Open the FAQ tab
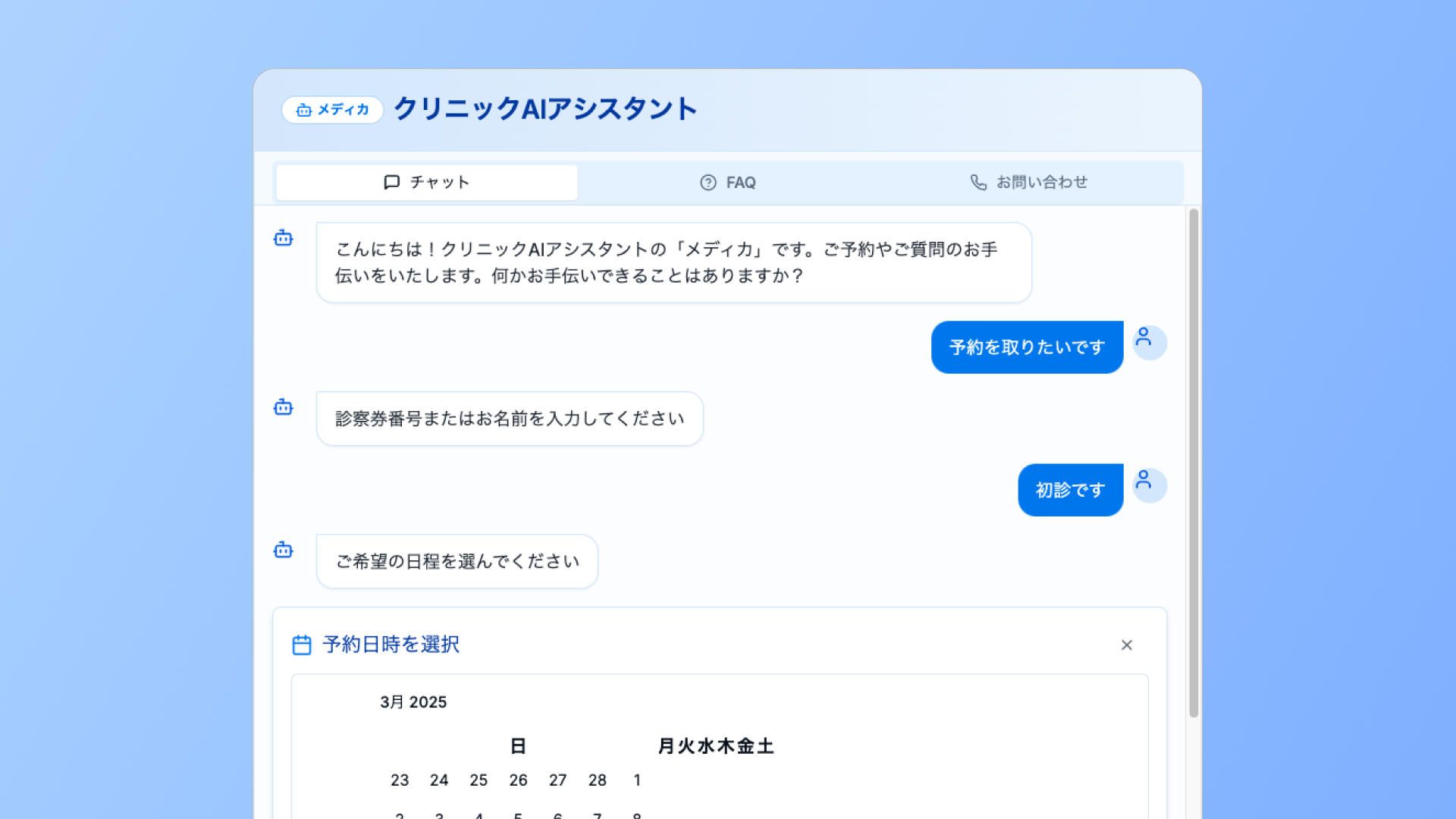 pos(728,182)
